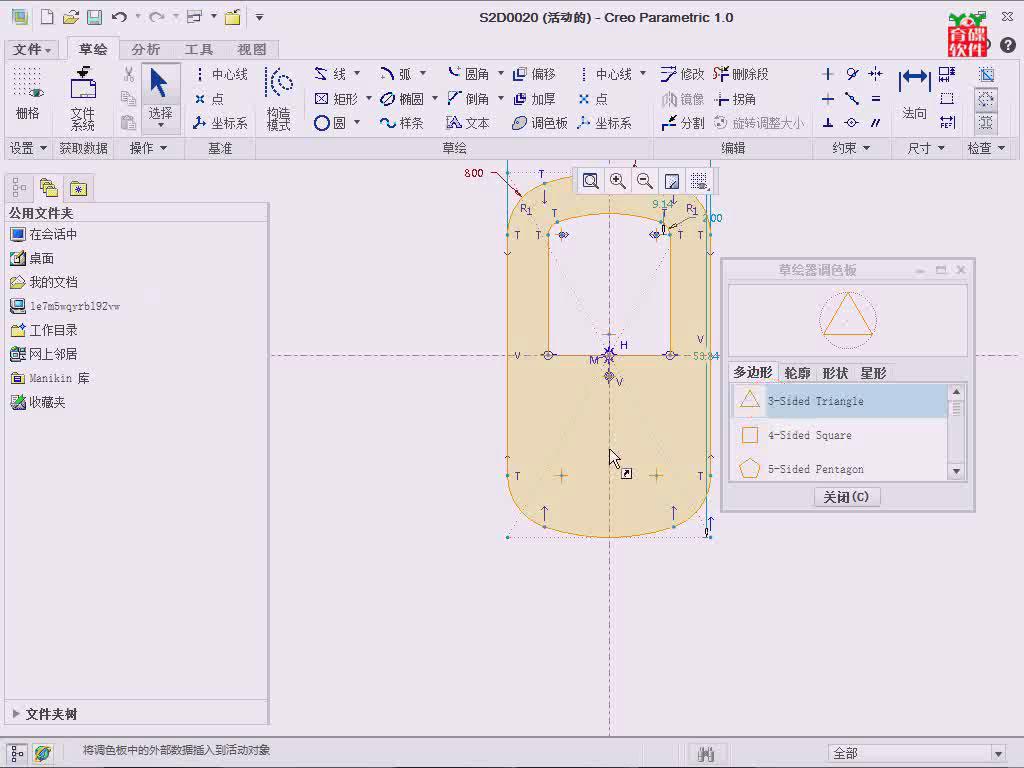Select the 圆 (Circle) tool
Viewport: 1024px width, 768px height.
point(330,123)
